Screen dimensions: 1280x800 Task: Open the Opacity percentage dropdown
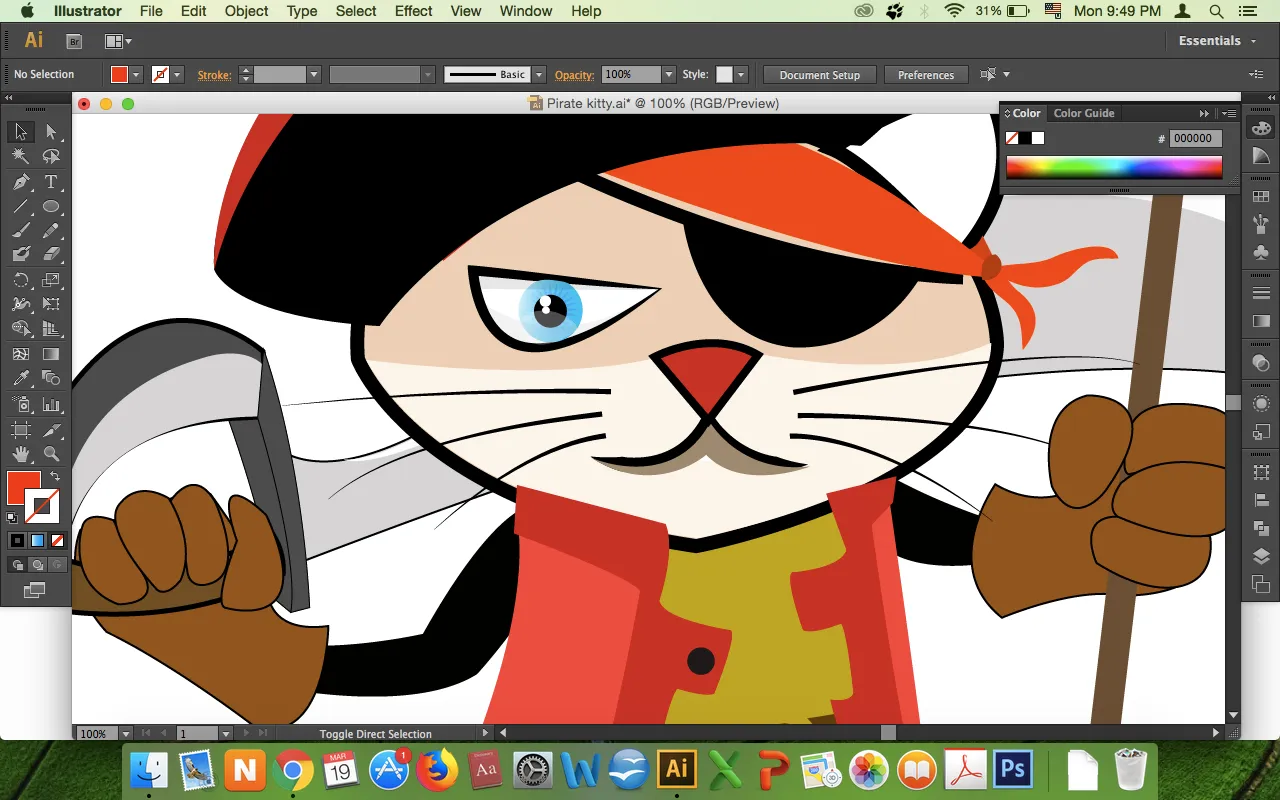tap(669, 75)
